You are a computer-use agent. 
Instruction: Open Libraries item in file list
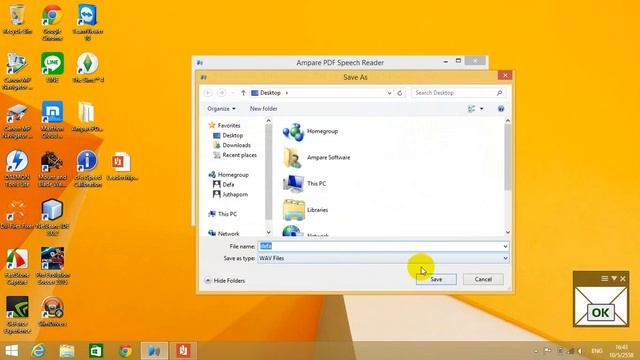305,210
